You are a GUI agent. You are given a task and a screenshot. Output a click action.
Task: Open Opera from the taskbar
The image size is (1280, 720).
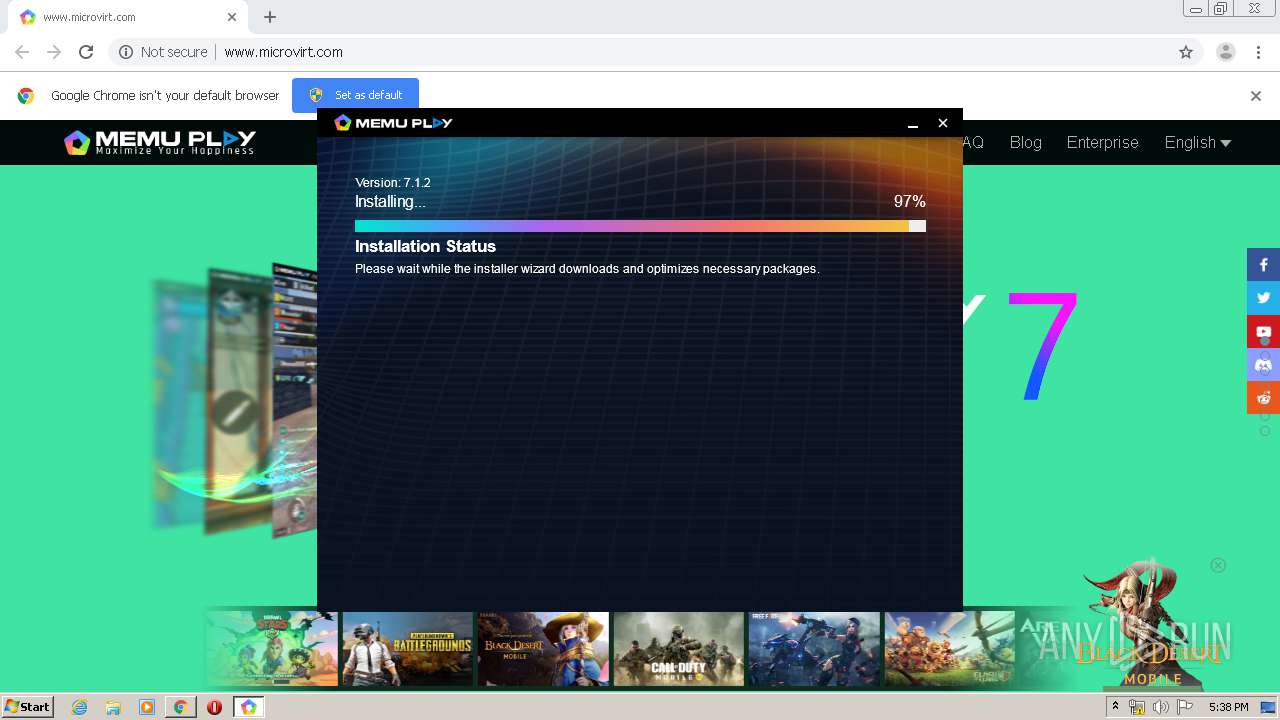pos(214,707)
